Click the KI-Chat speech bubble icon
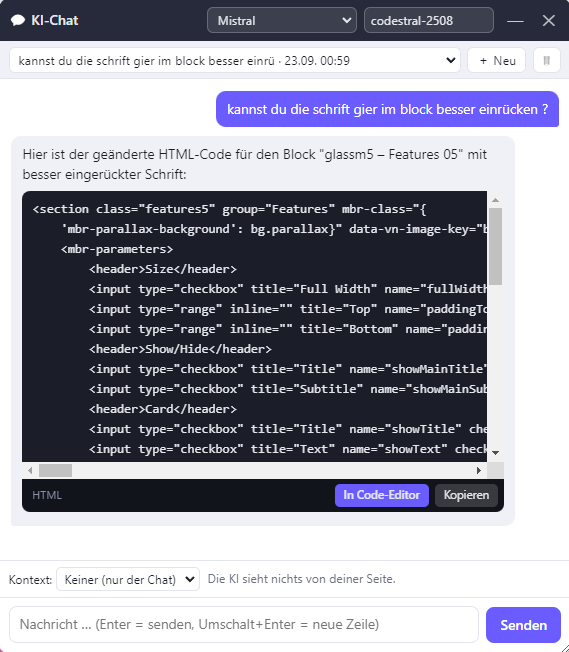This screenshot has width=569, height=652. [18, 20]
